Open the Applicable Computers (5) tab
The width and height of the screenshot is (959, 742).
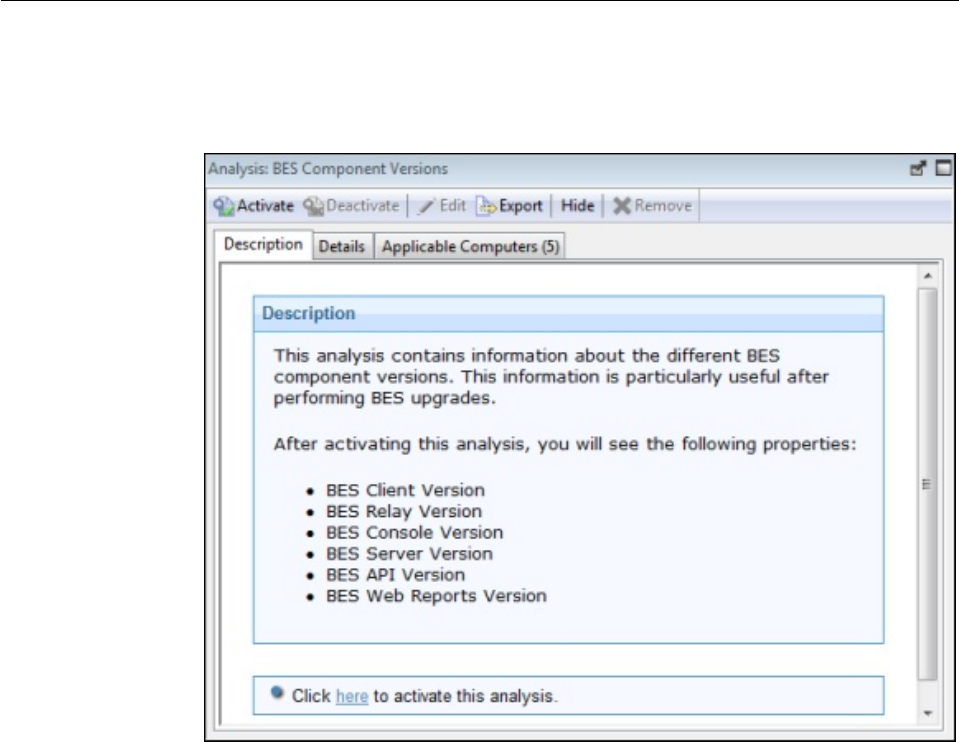coord(470,246)
